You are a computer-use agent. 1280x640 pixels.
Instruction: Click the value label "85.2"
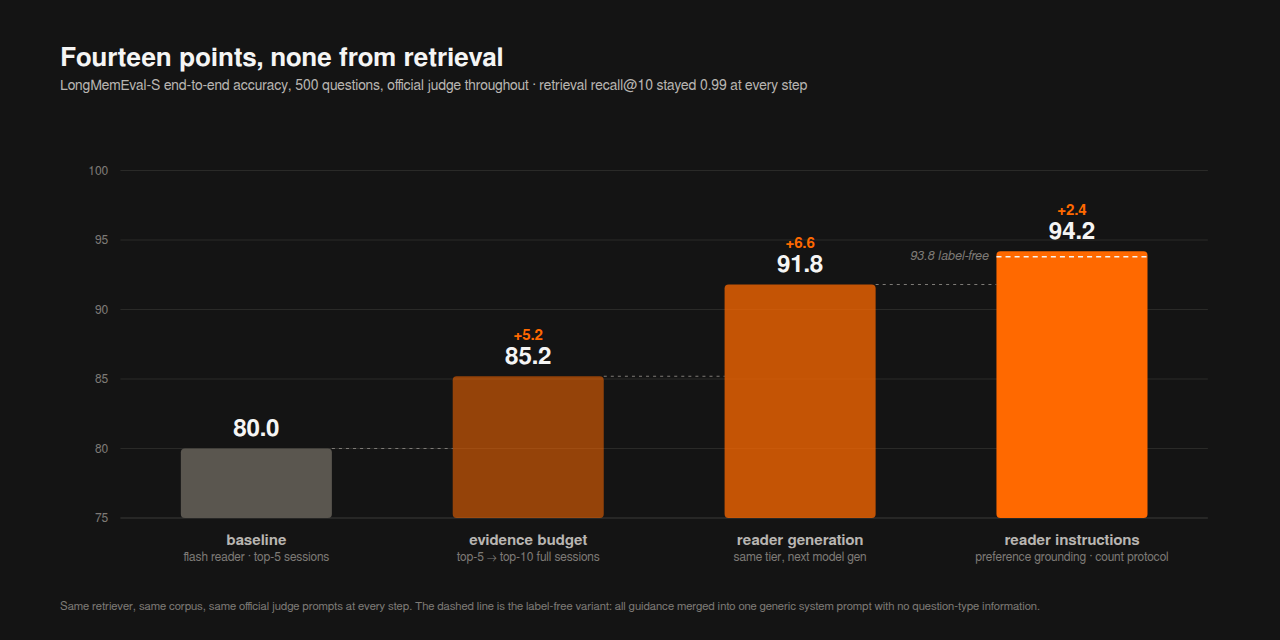(528, 356)
